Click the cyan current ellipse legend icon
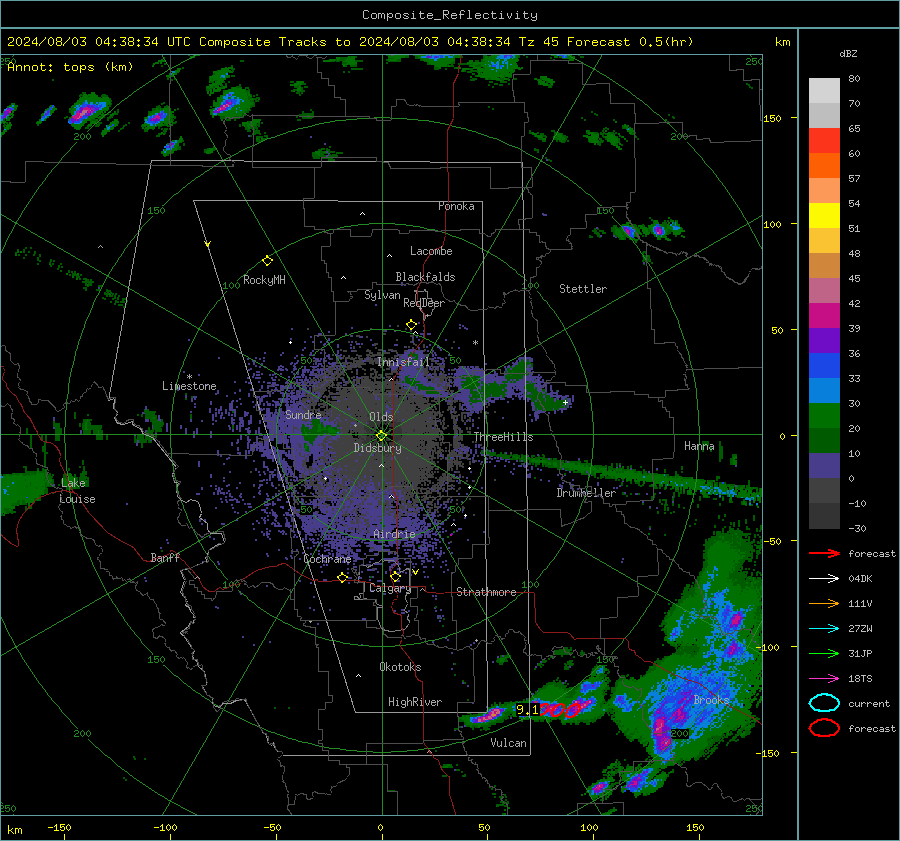The width and height of the screenshot is (900, 841). pyautogui.click(x=824, y=703)
